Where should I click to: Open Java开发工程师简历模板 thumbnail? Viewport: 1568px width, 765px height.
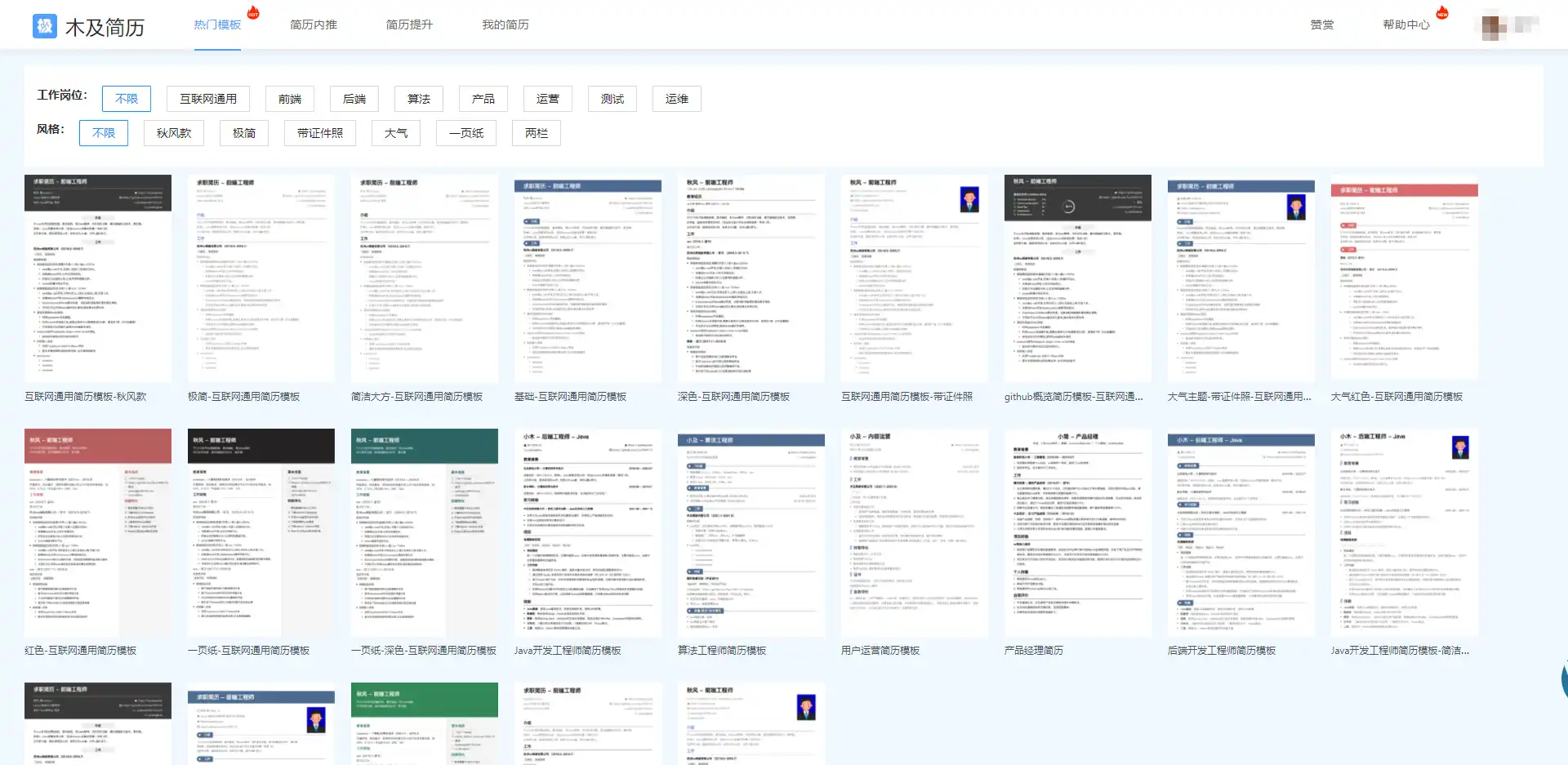(588, 532)
